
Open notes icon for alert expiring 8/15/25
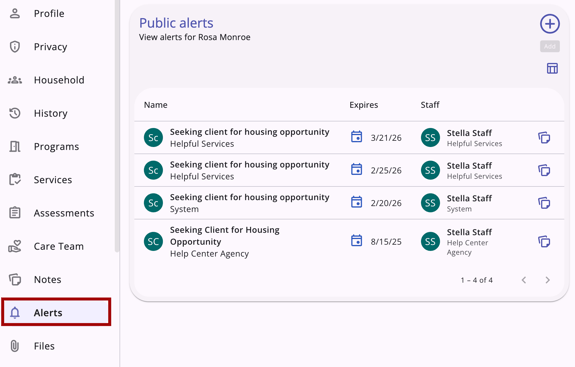544,242
